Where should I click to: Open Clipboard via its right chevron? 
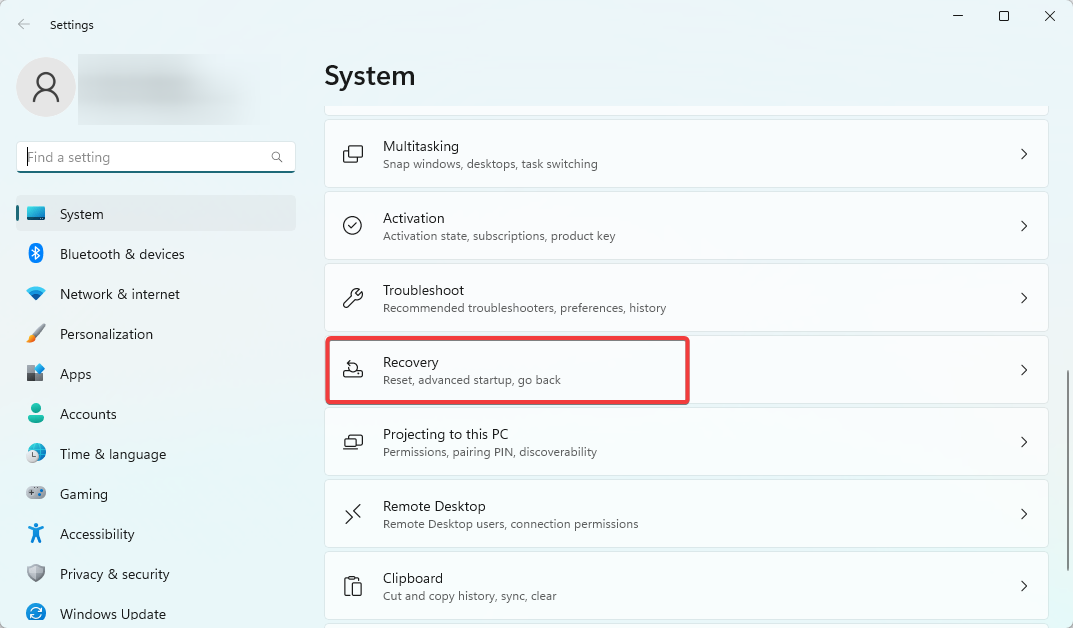point(1024,586)
